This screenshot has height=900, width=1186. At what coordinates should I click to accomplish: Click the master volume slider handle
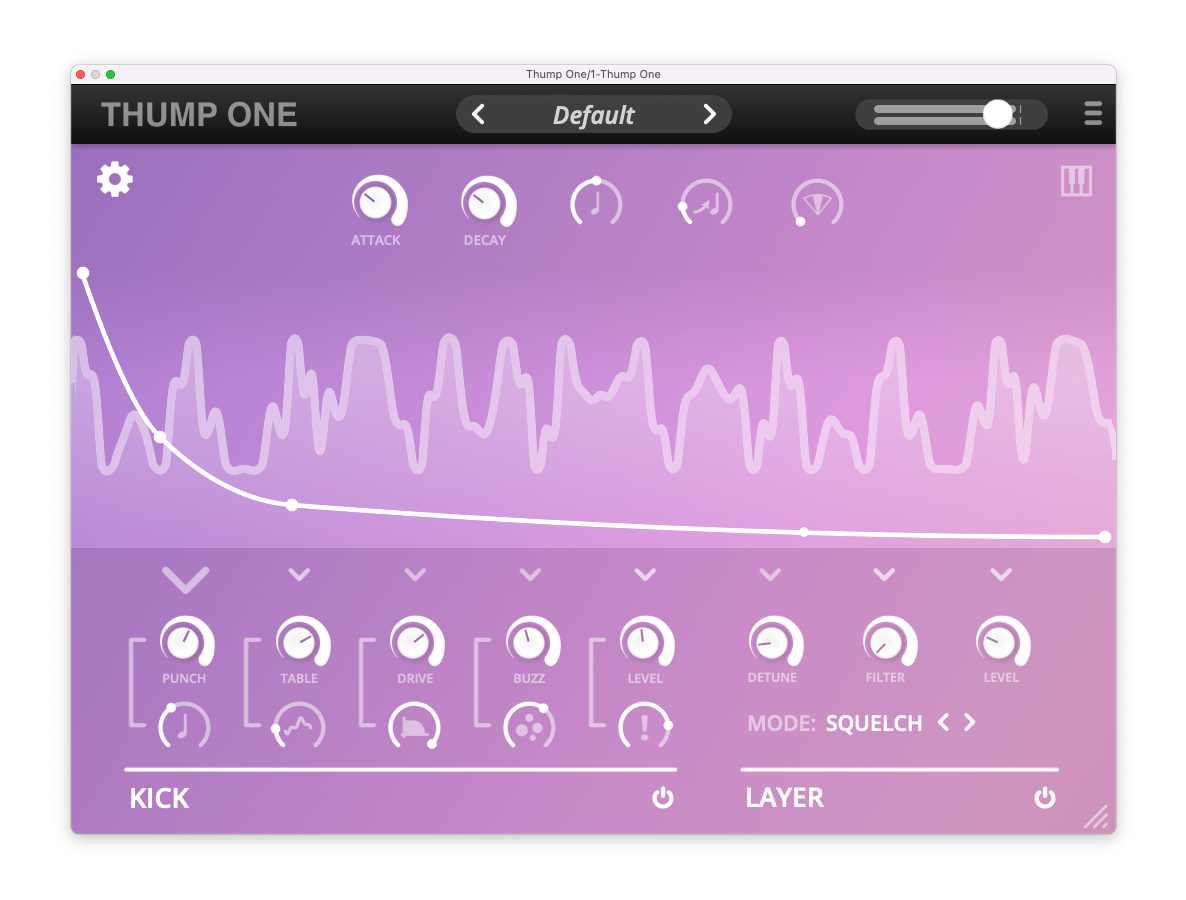click(998, 114)
